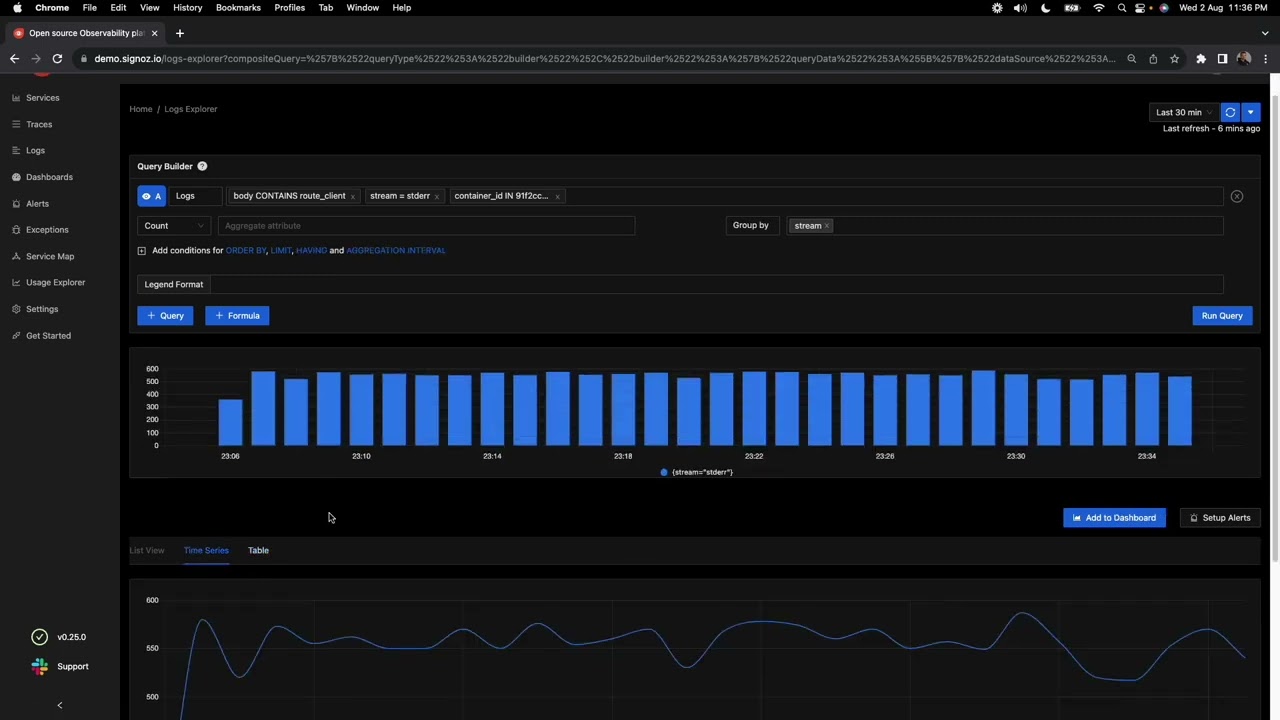The image size is (1280, 720).
Task: Remove the stream = stderr filter
Action: [x=437, y=197]
